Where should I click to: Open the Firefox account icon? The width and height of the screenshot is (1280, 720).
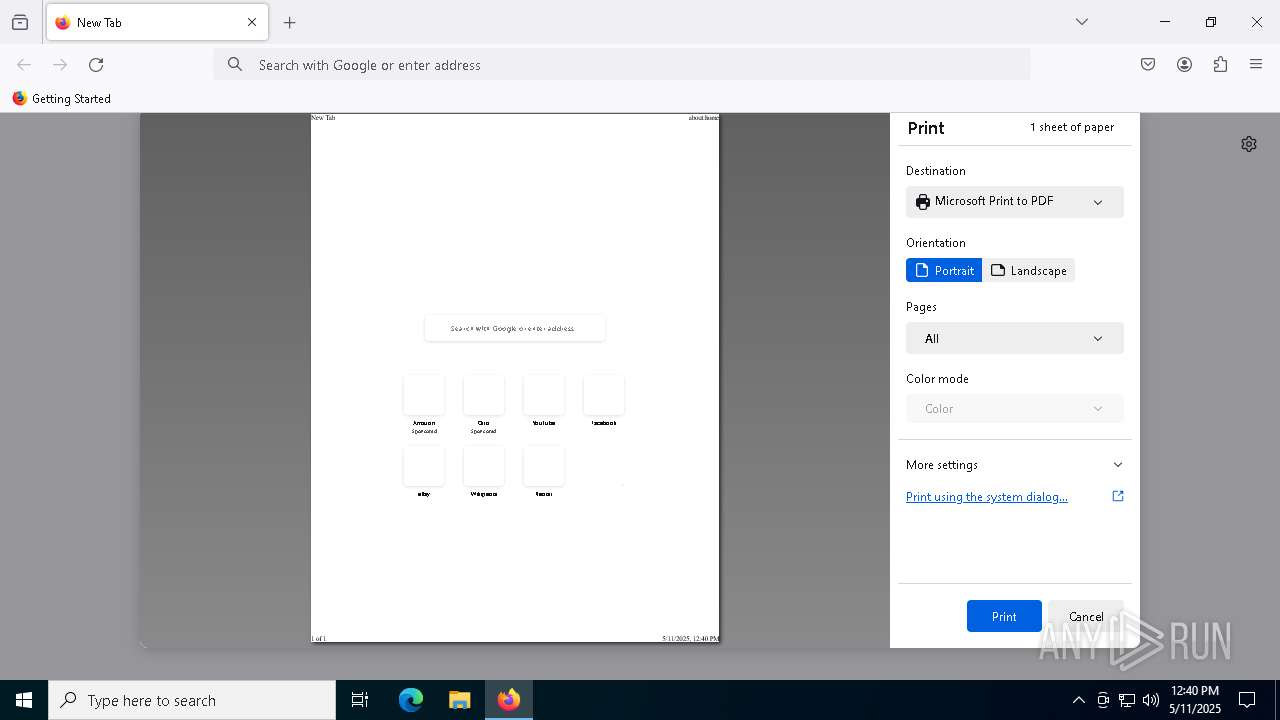[1184, 65]
